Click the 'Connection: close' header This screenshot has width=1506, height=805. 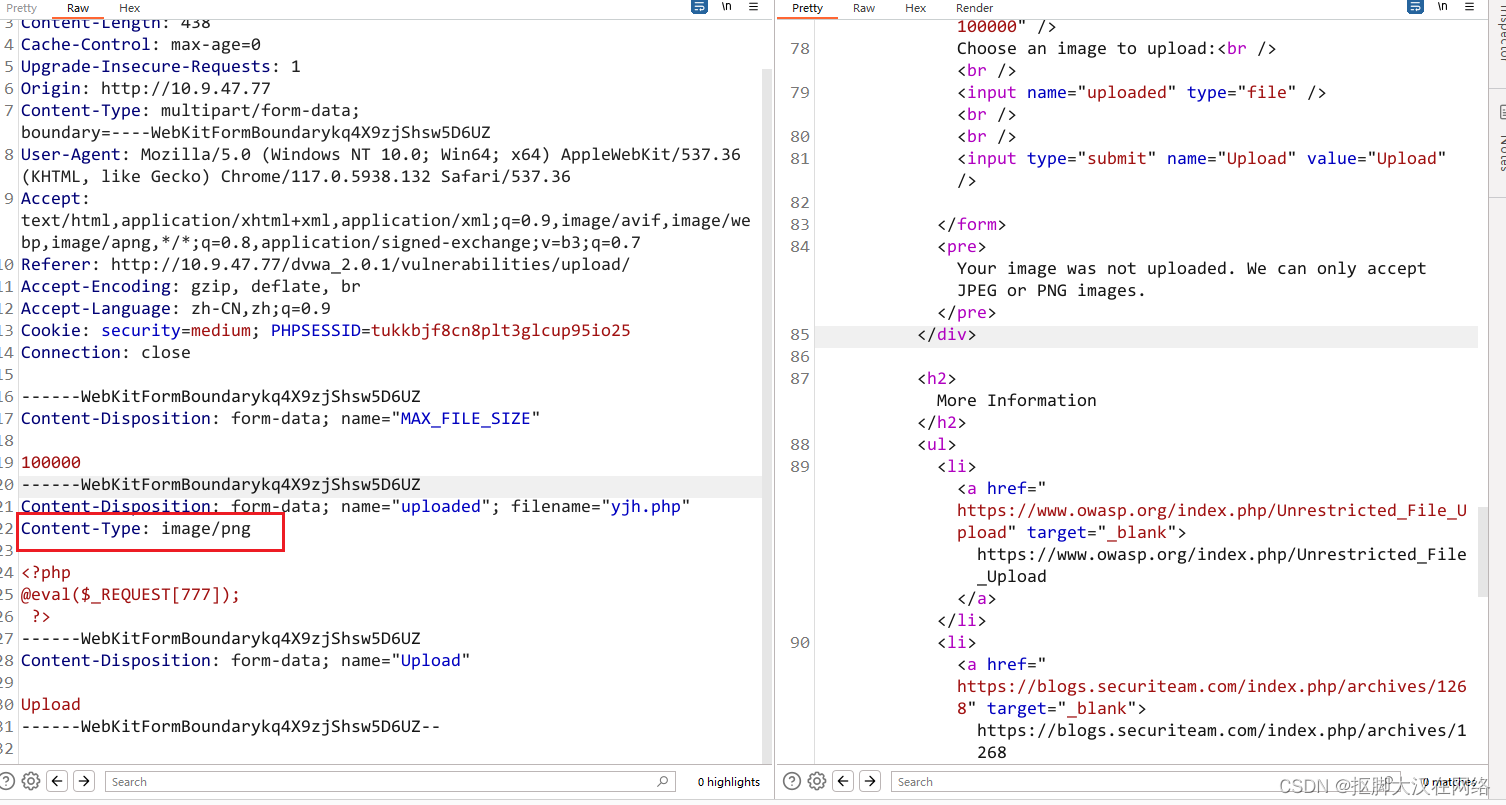click(x=105, y=352)
